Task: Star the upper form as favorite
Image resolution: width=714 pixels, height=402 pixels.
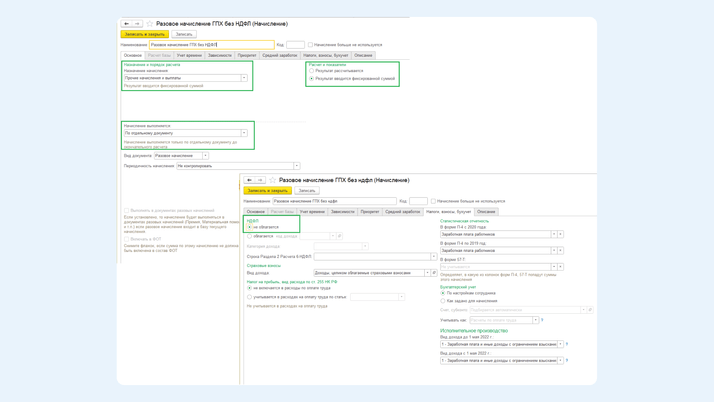Action: pos(150,24)
